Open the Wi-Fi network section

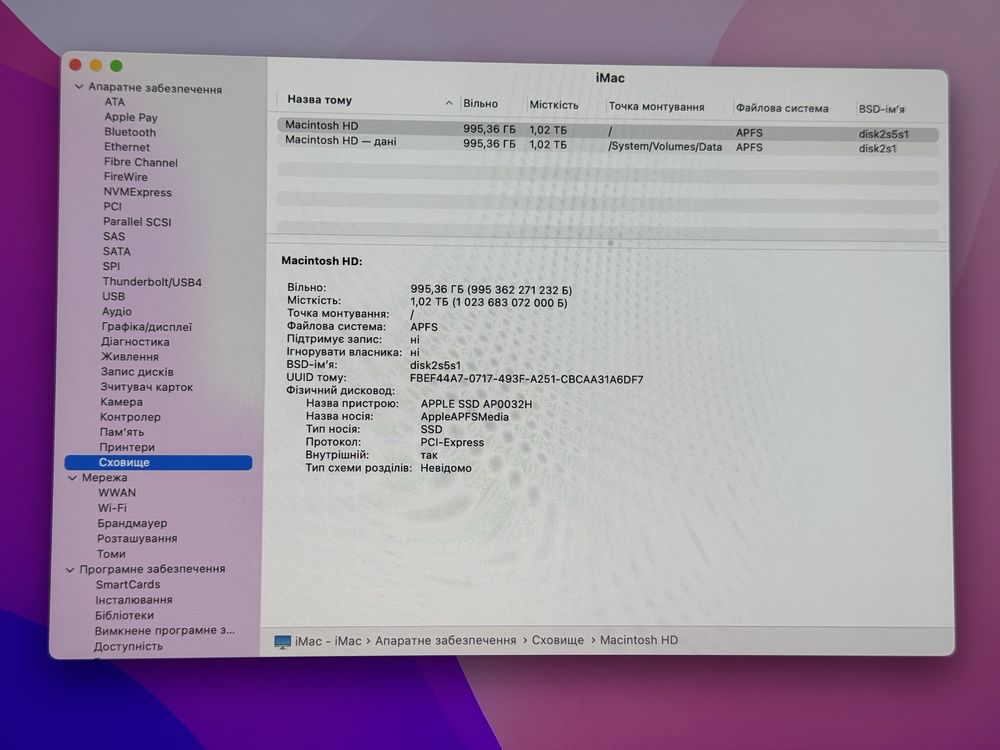pyautogui.click(x=112, y=508)
